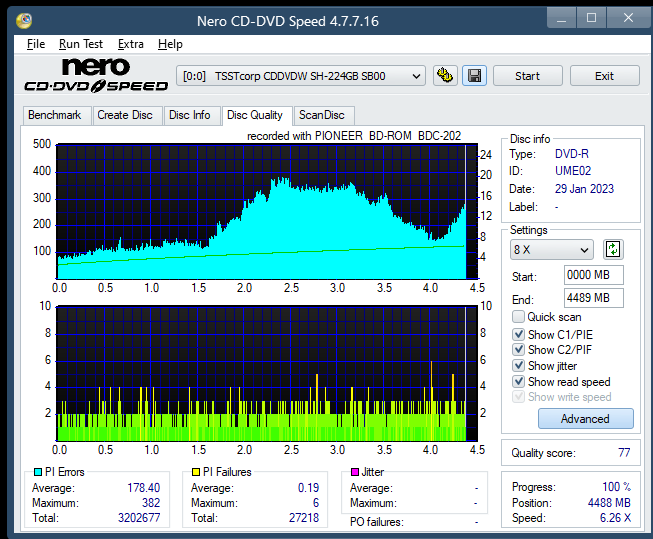Image resolution: width=653 pixels, height=539 pixels.
Task: Close the Nero CD-DVD Speed window
Action: [x=628, y=18]
